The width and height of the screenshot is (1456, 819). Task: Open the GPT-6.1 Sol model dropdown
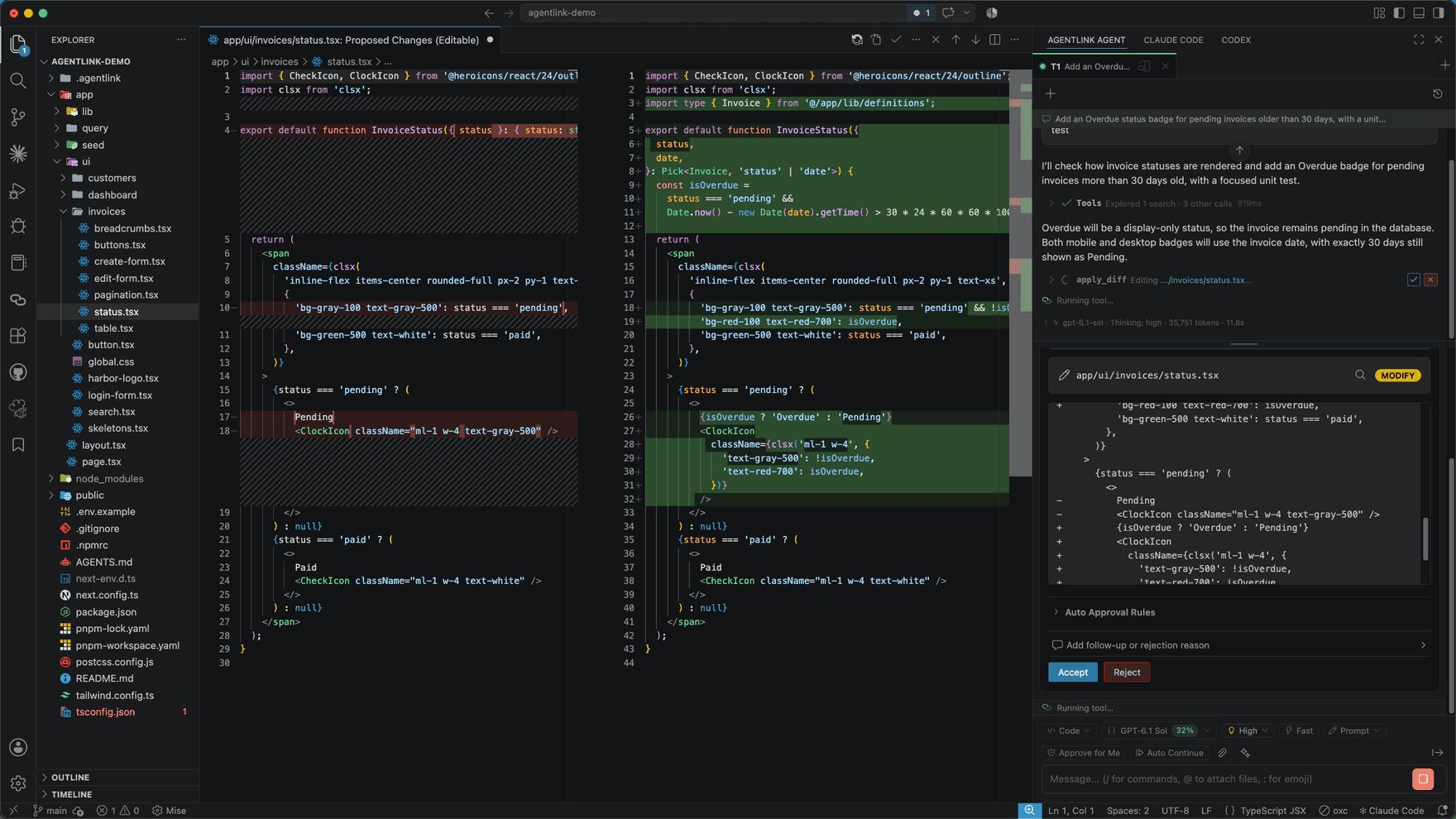point(1159,730)
